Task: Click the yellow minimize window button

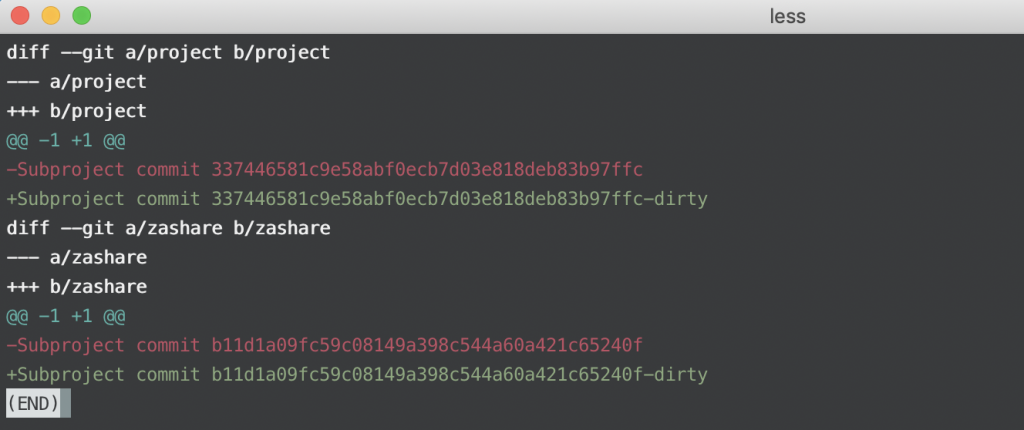Action: click(51, 15)
